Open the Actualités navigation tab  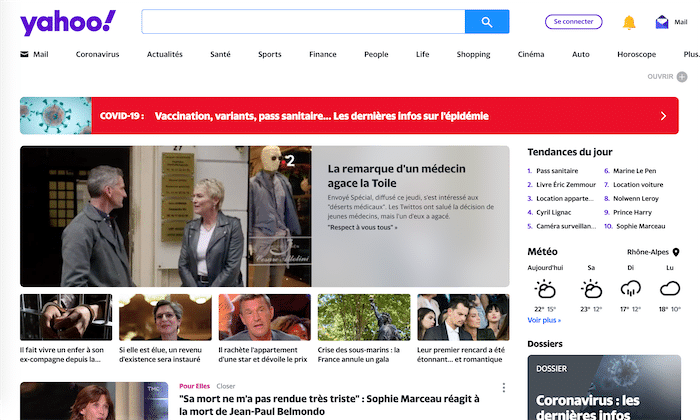click(x=164, y=54)
